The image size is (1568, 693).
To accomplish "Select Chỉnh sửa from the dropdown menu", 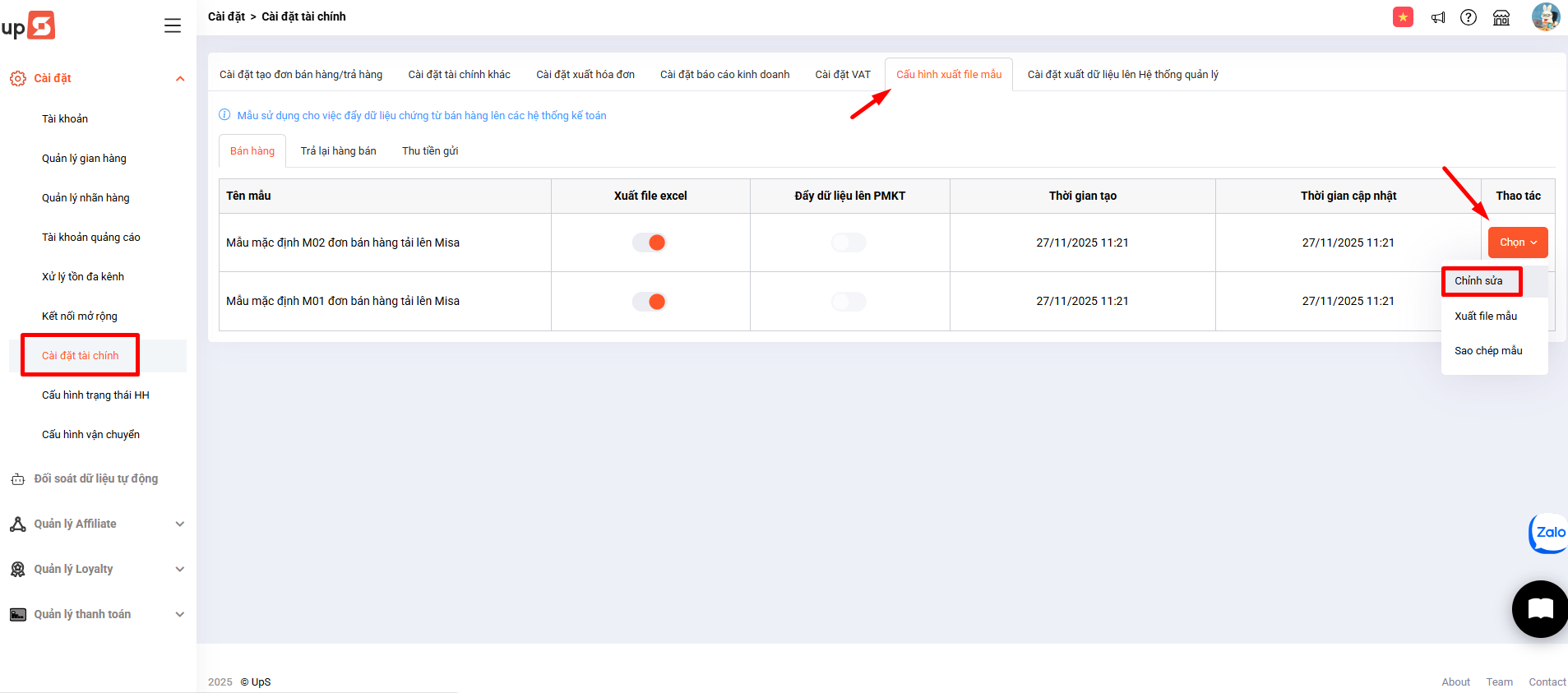I will 1478,281.
